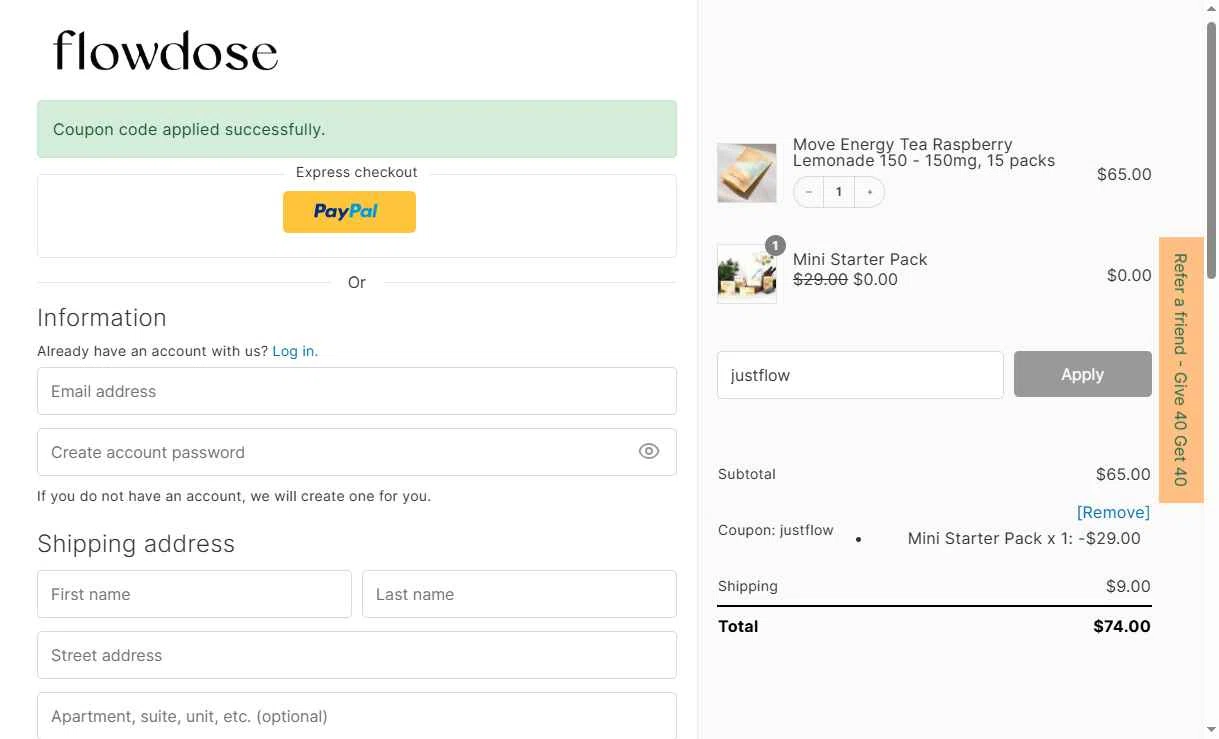Viewport: 1219px width, 739px height.
Task: Open Move Energy Tea product thumbnail
Action: point(747,173)
